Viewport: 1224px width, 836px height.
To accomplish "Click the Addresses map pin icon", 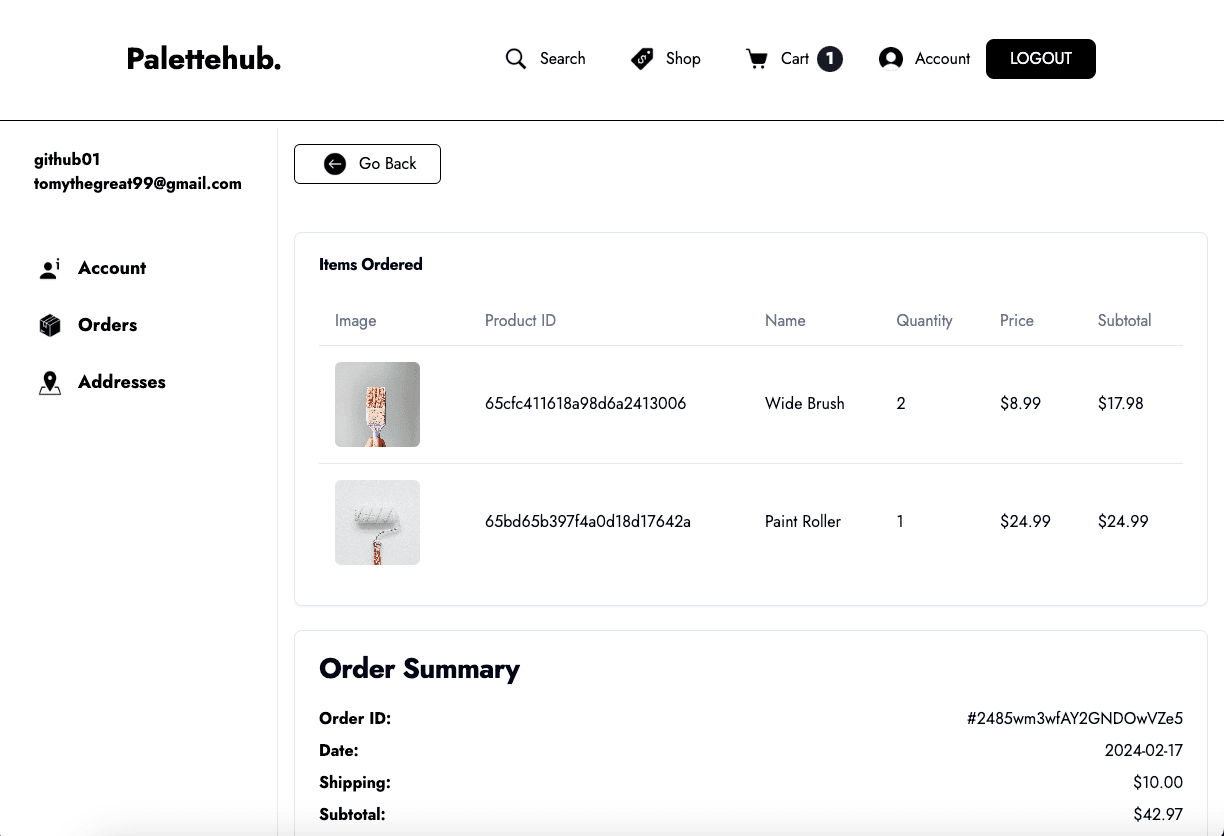I will [50, 383].
